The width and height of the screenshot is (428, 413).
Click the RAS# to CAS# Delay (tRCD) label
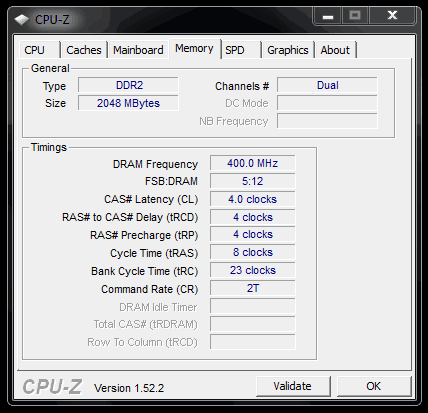(x=130, y=218)
